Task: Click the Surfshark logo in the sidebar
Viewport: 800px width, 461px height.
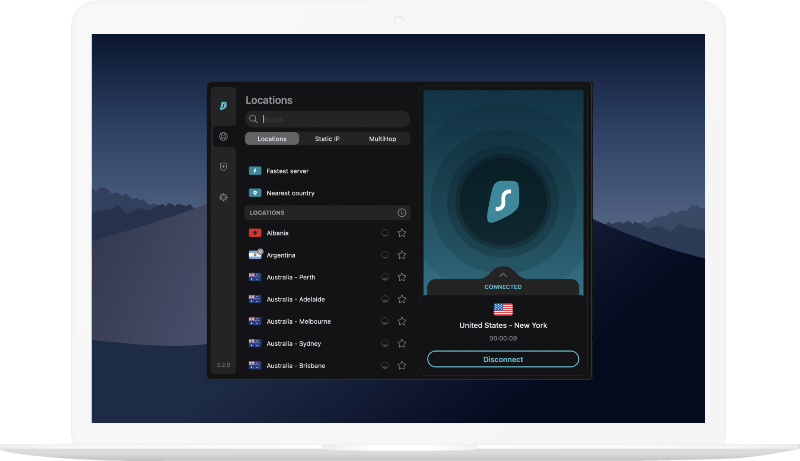Action: click(x=223, y=106)
